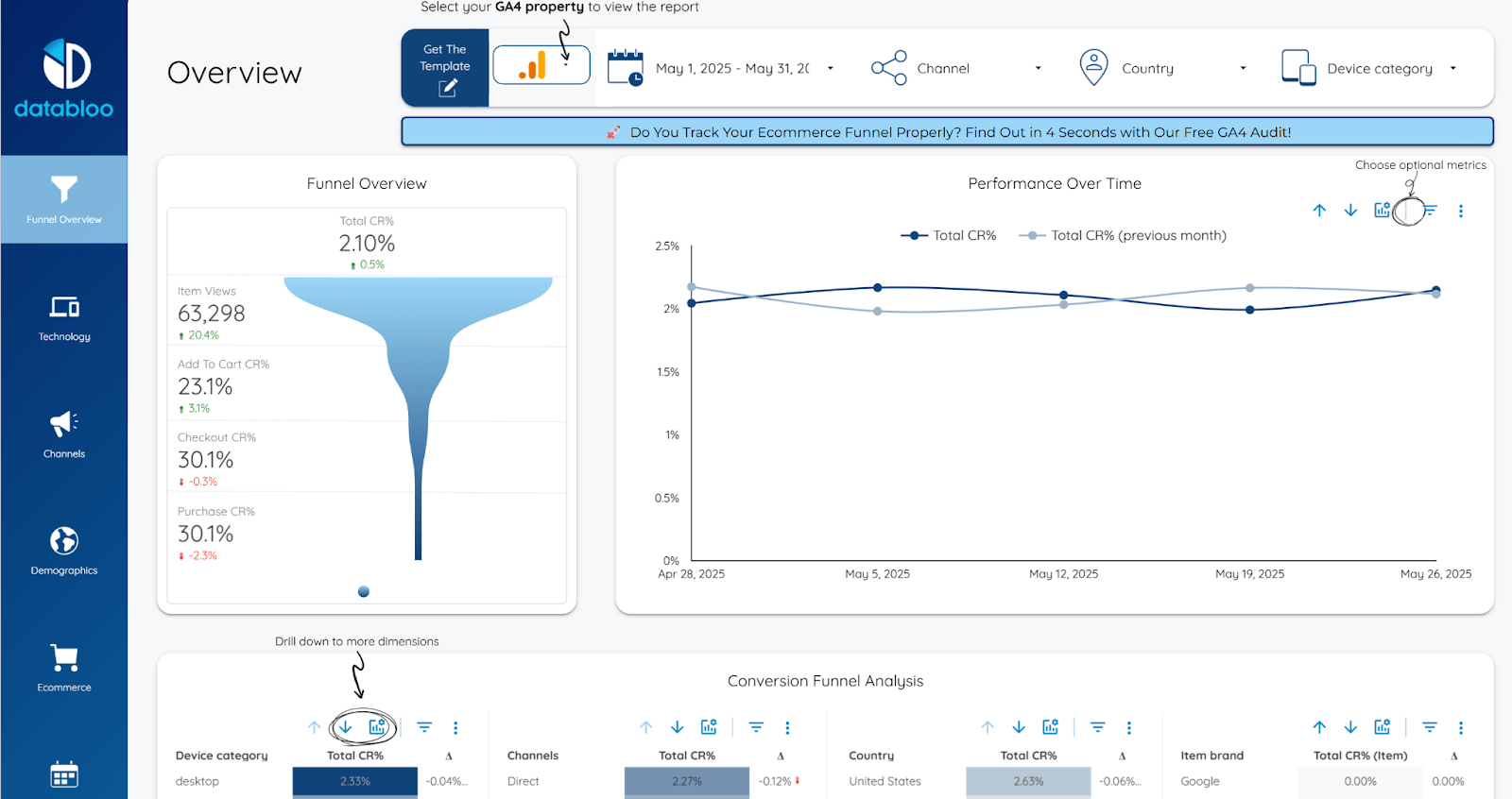Drill up in Performance Over Time chart
Viewport: 1512px width, 799px height.
click(1319, 211)
